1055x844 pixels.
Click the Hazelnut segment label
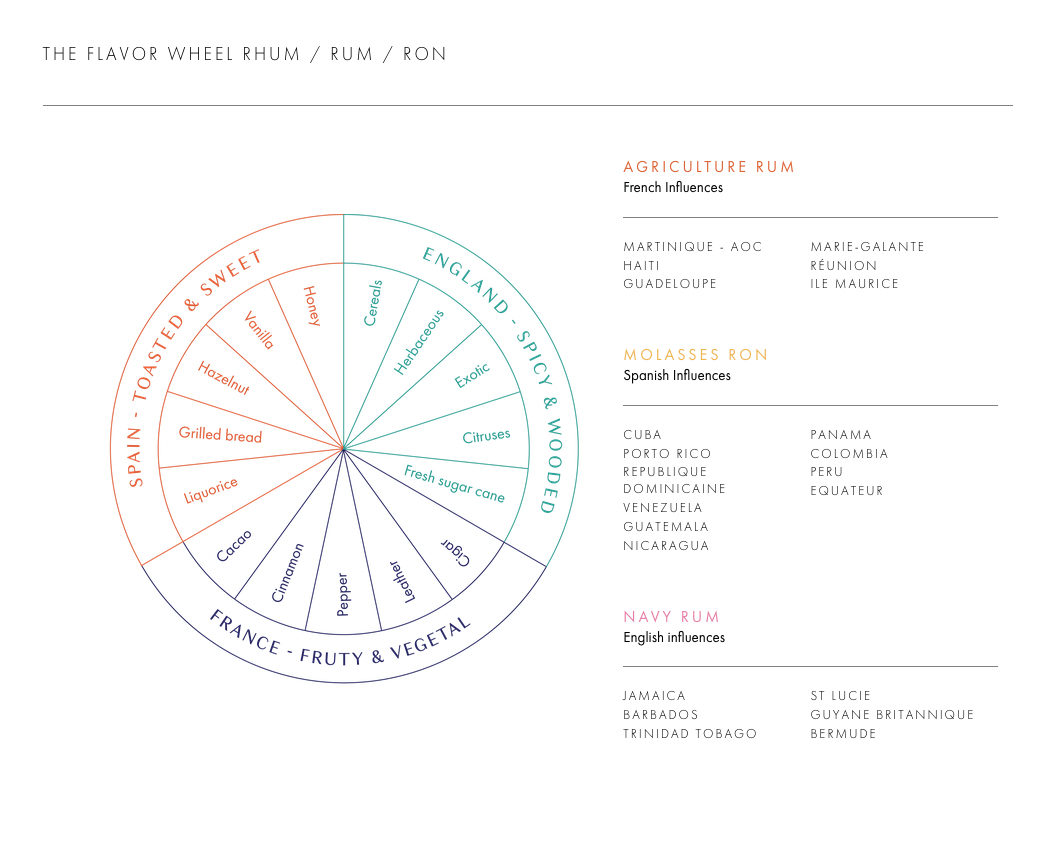click(223, 378)
